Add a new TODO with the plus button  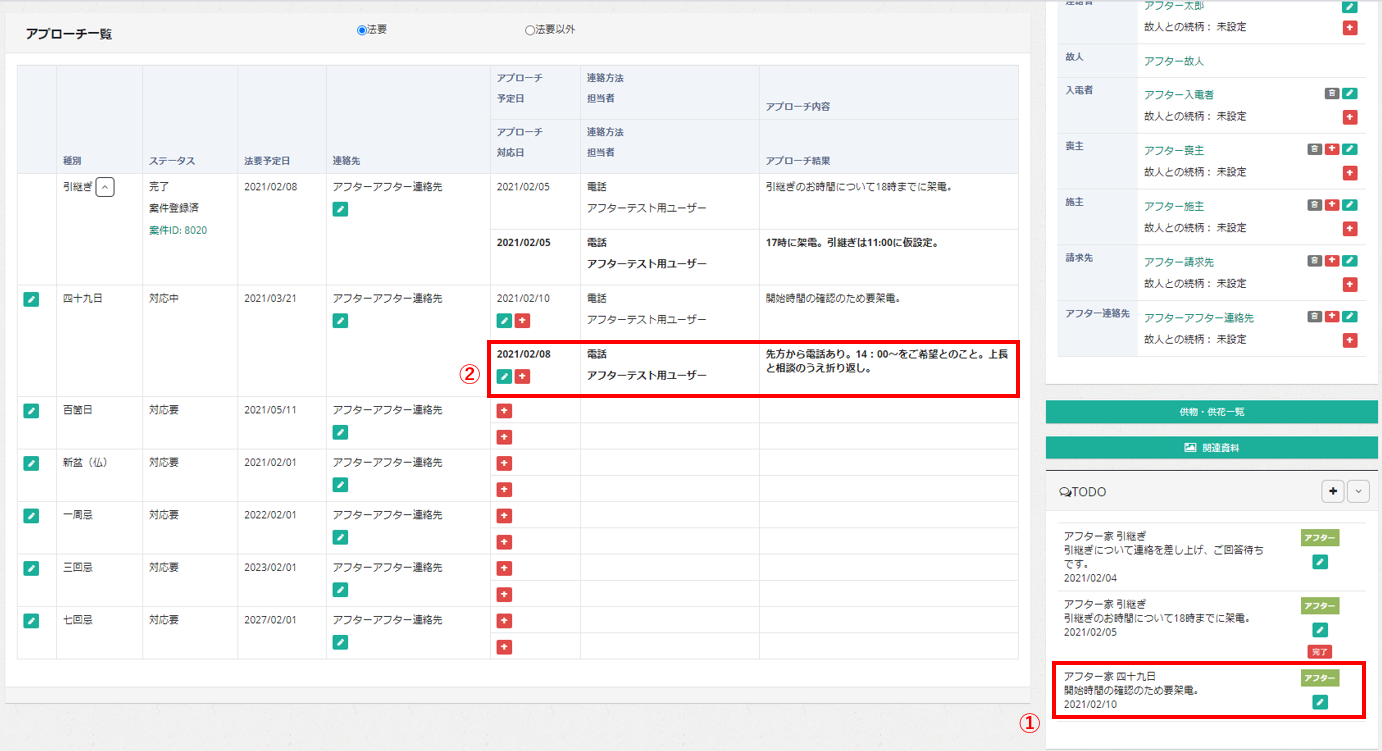pos(1332,491)
